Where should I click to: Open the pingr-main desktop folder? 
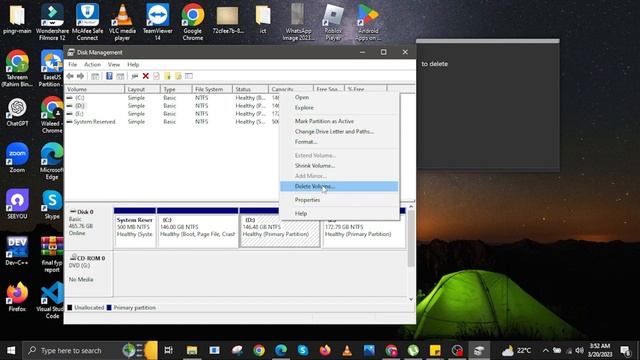[17, 19]
